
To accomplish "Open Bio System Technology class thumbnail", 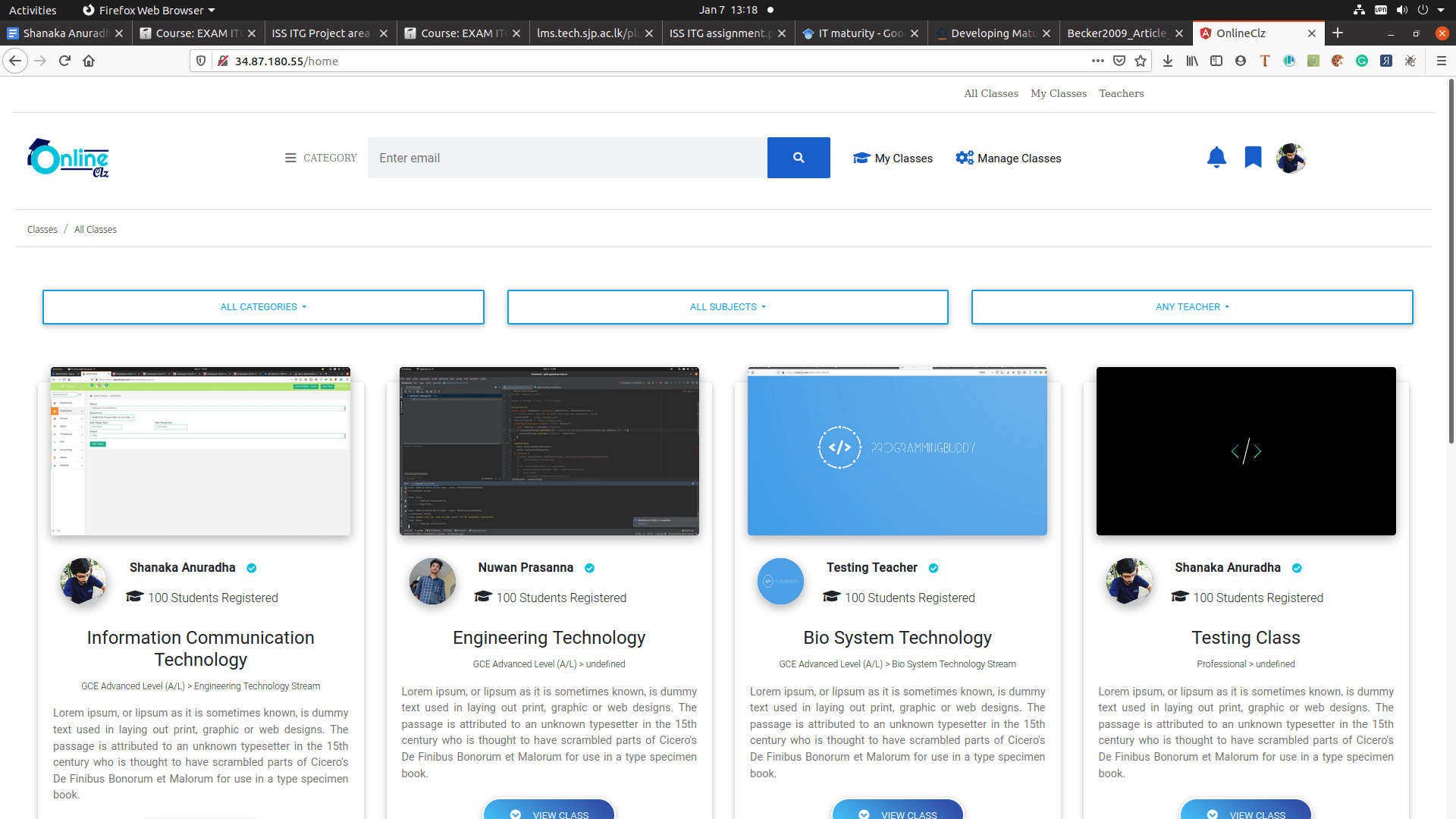I will coord(897,451).
